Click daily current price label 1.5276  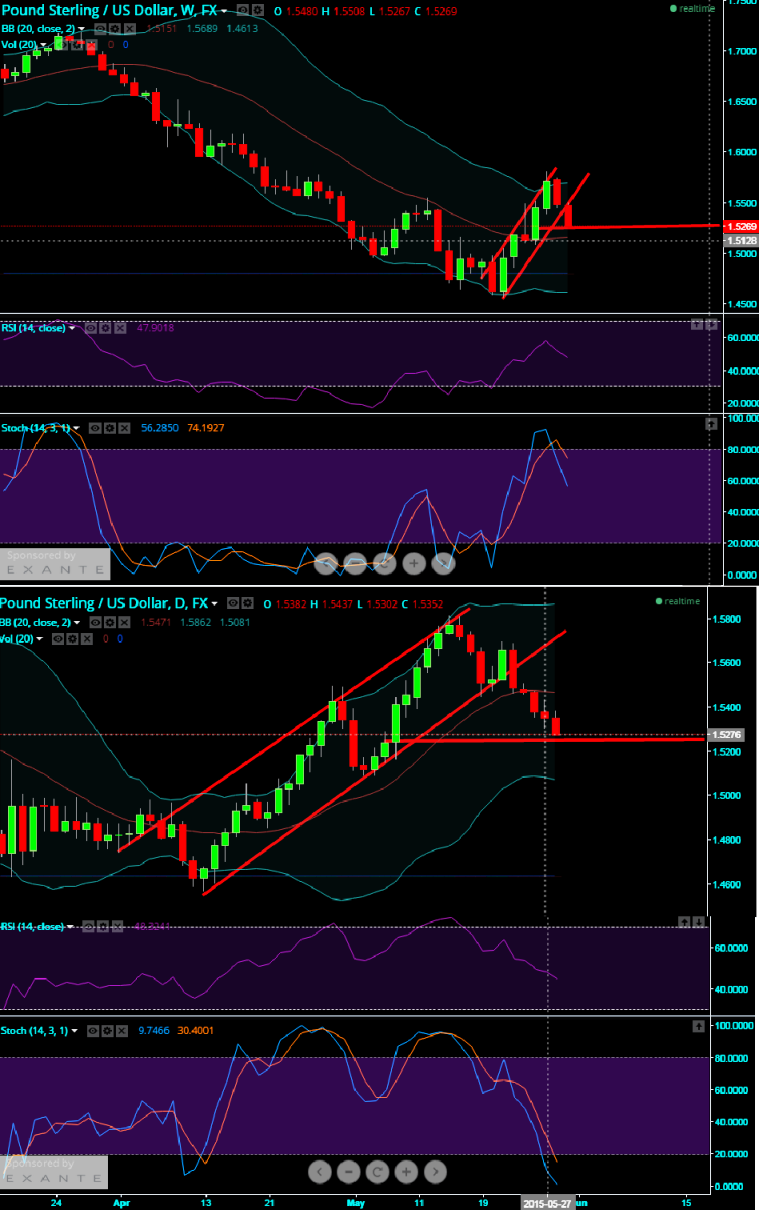(725, 734)
